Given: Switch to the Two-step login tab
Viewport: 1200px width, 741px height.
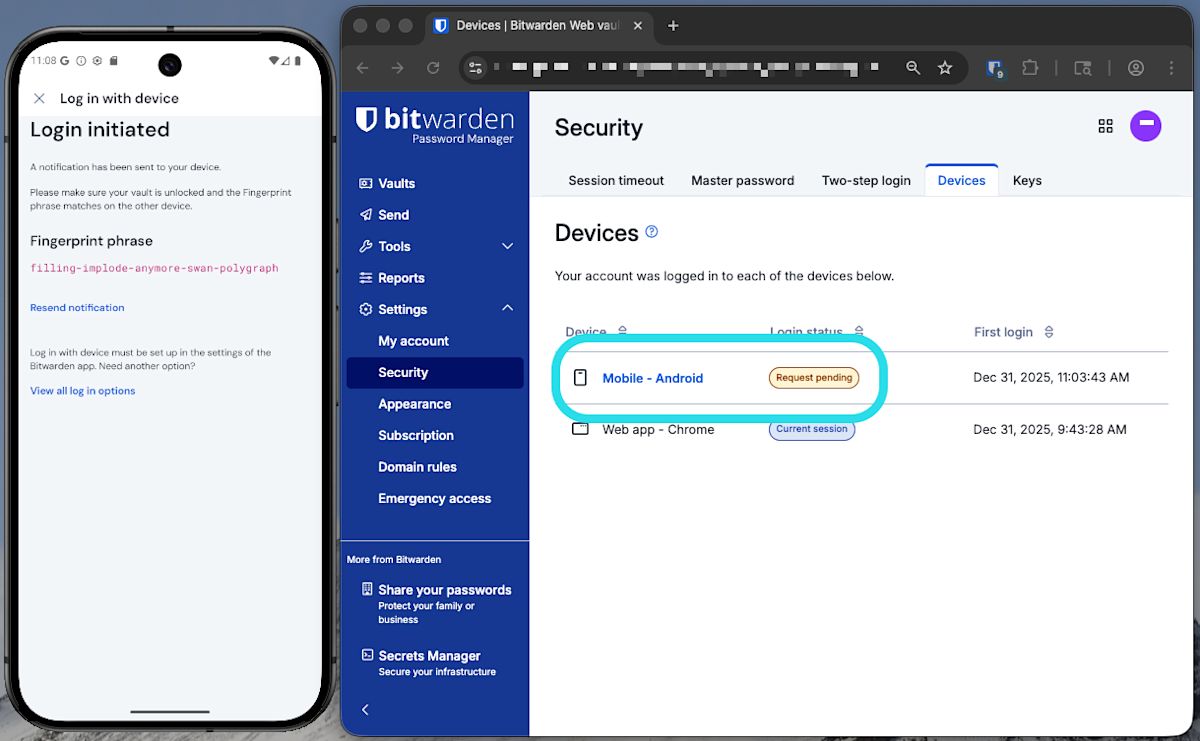Looking at the screenshot, I should [866, 180].
